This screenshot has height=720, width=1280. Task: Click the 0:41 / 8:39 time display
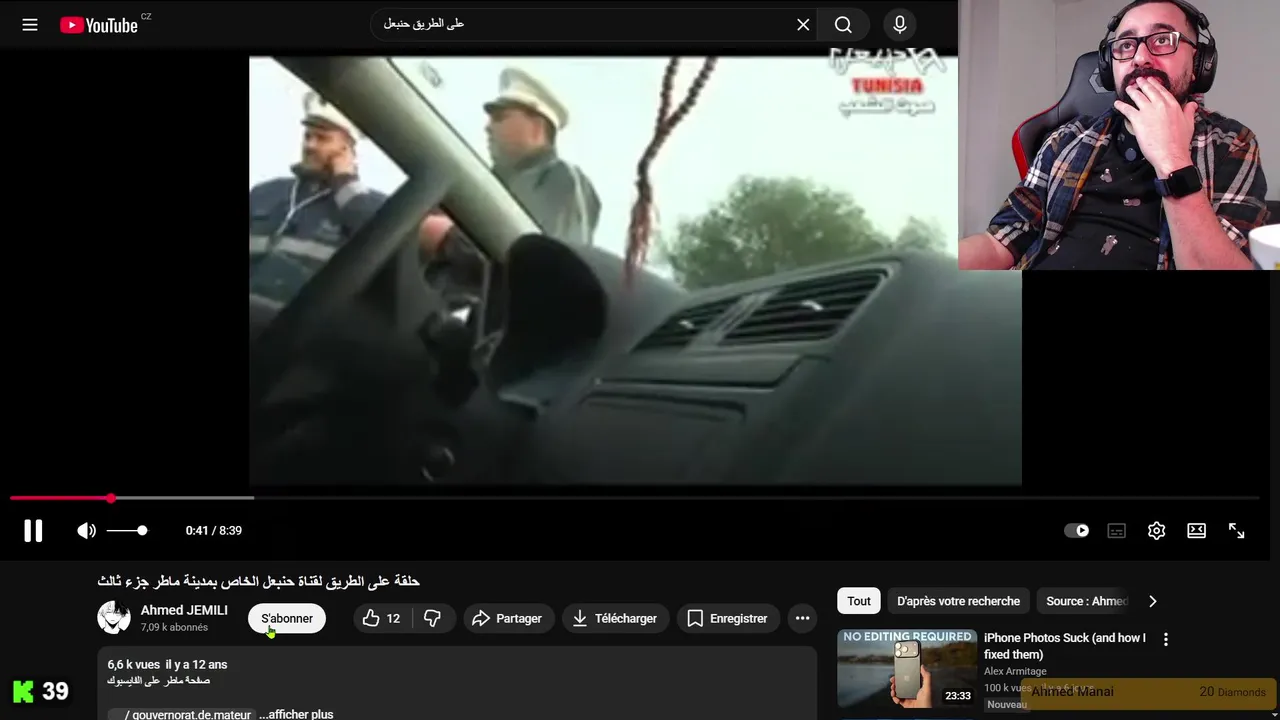[213, 531]
